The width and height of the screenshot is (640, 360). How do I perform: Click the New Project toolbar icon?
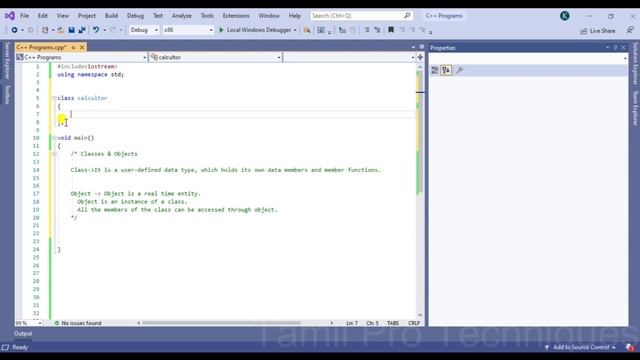[x=45, y=30]
